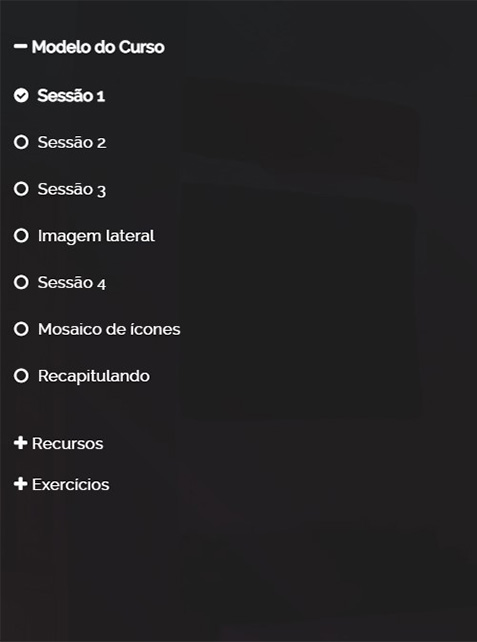Click the plus icon beside Recursos
This screenshot has height=642, width=477.
click(20, 443)
